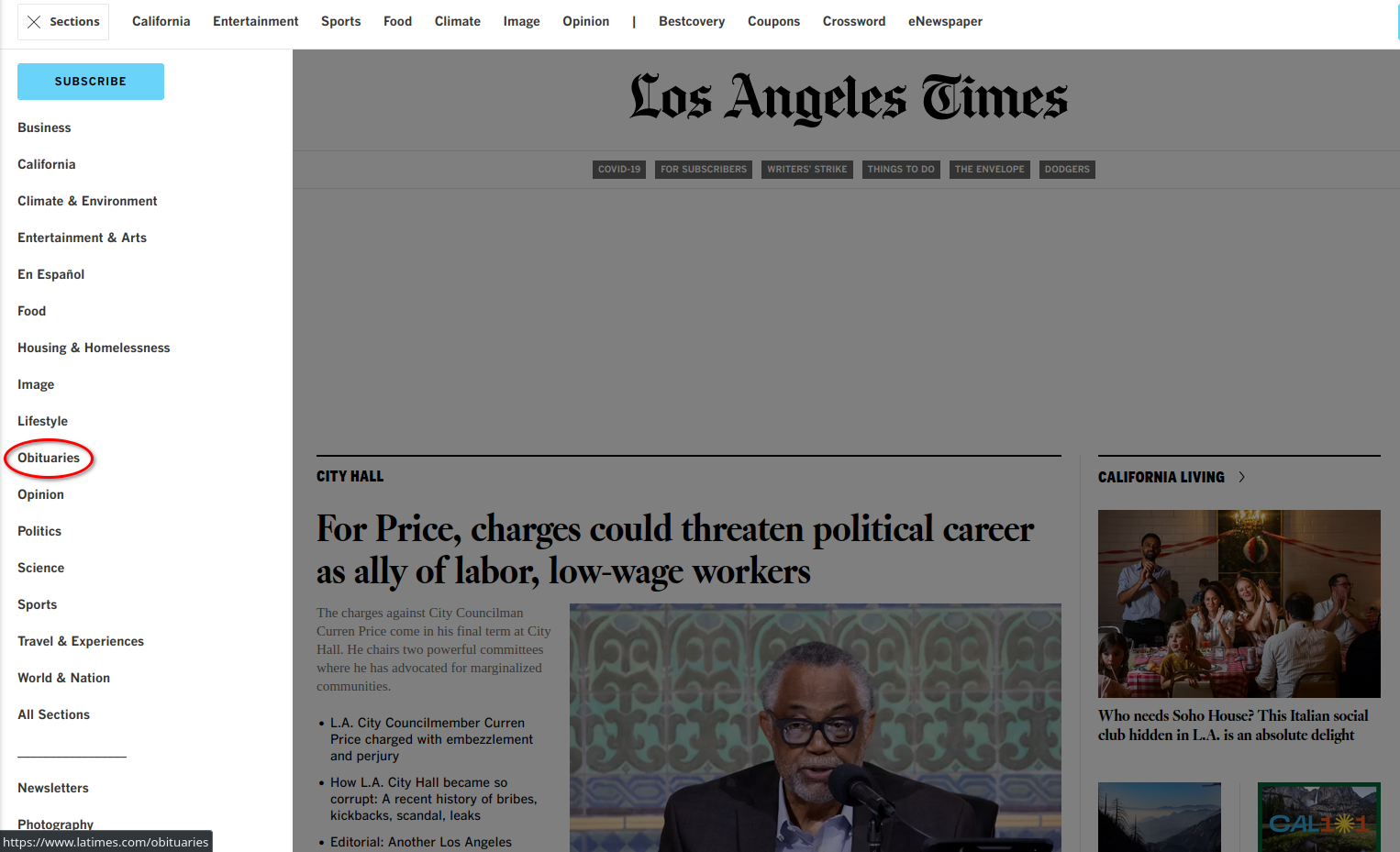The image size is (1400, 852).
Task: Read Who needs Soho House article
Action: coord(1233,725)
